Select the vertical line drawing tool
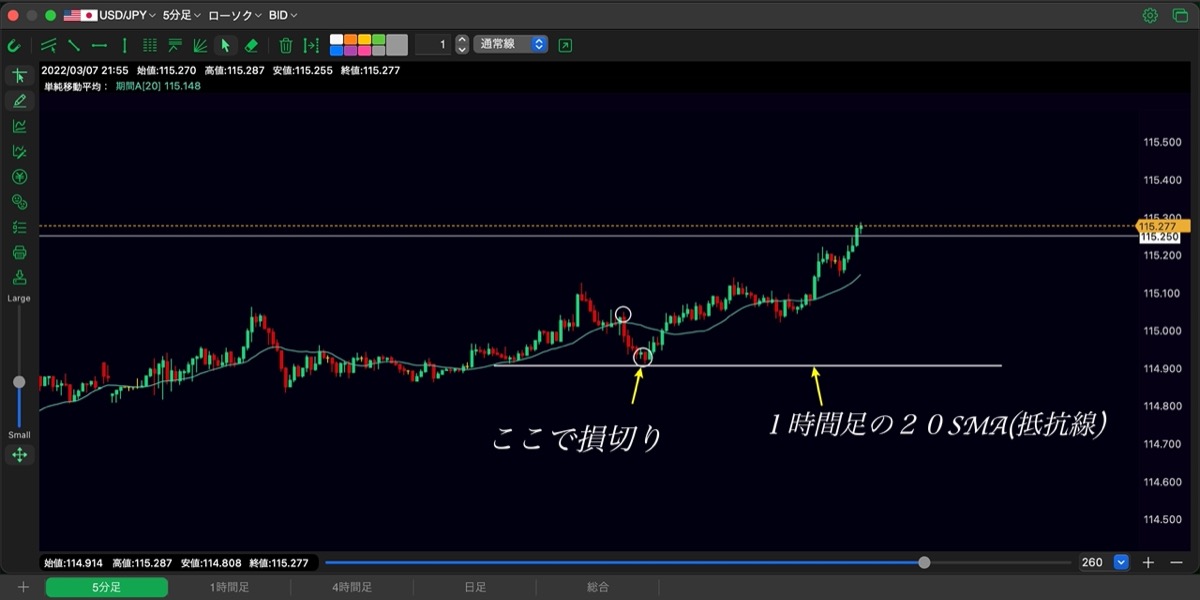 124,45
